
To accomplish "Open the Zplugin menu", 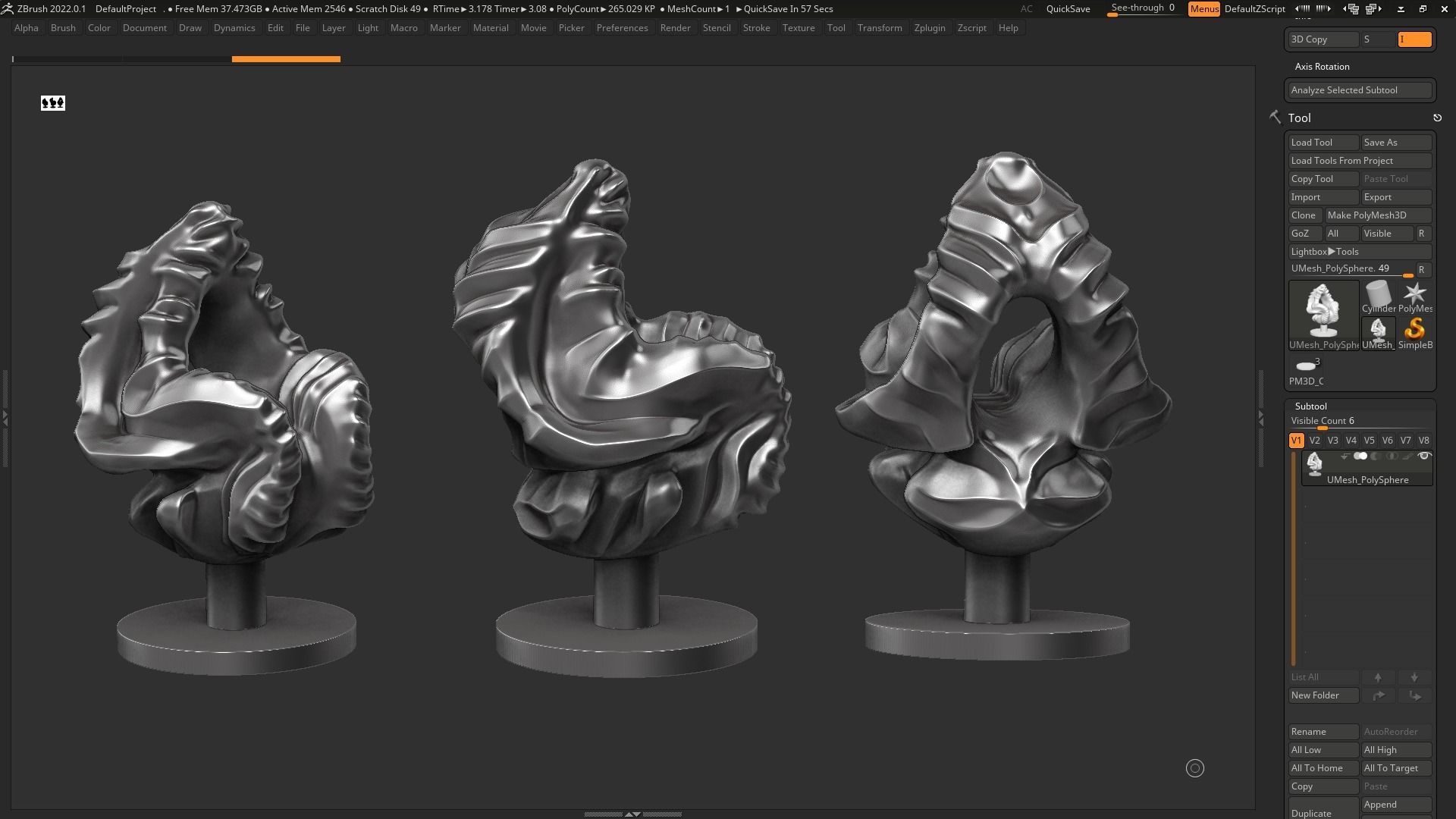I will point(930,28).
